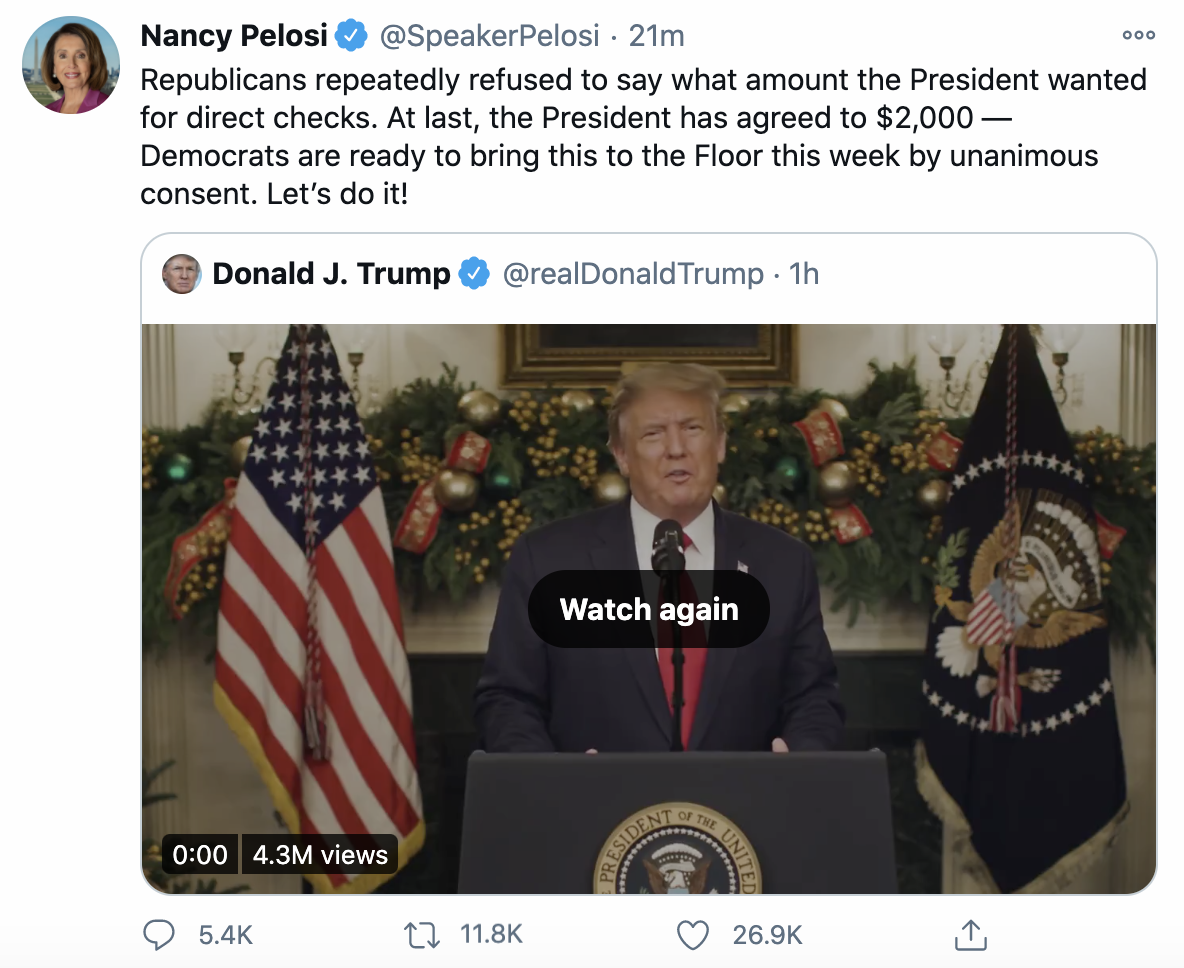Open the three-dot more options menu
The image size is (1184, 968).
tap(1138, 35)
